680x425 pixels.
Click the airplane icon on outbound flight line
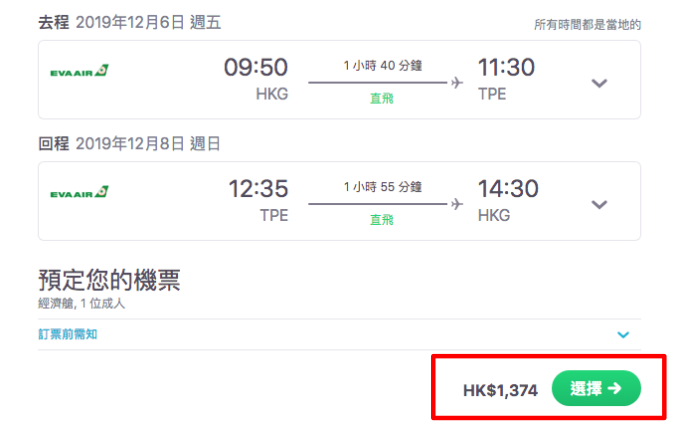(x=457, y=82)
